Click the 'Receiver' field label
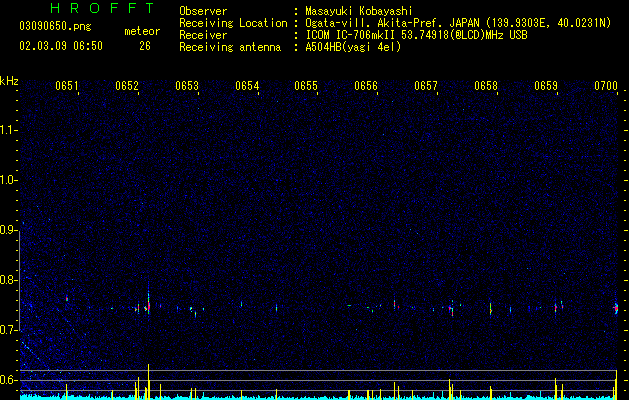Screen dimensions: 629x400 203,35
